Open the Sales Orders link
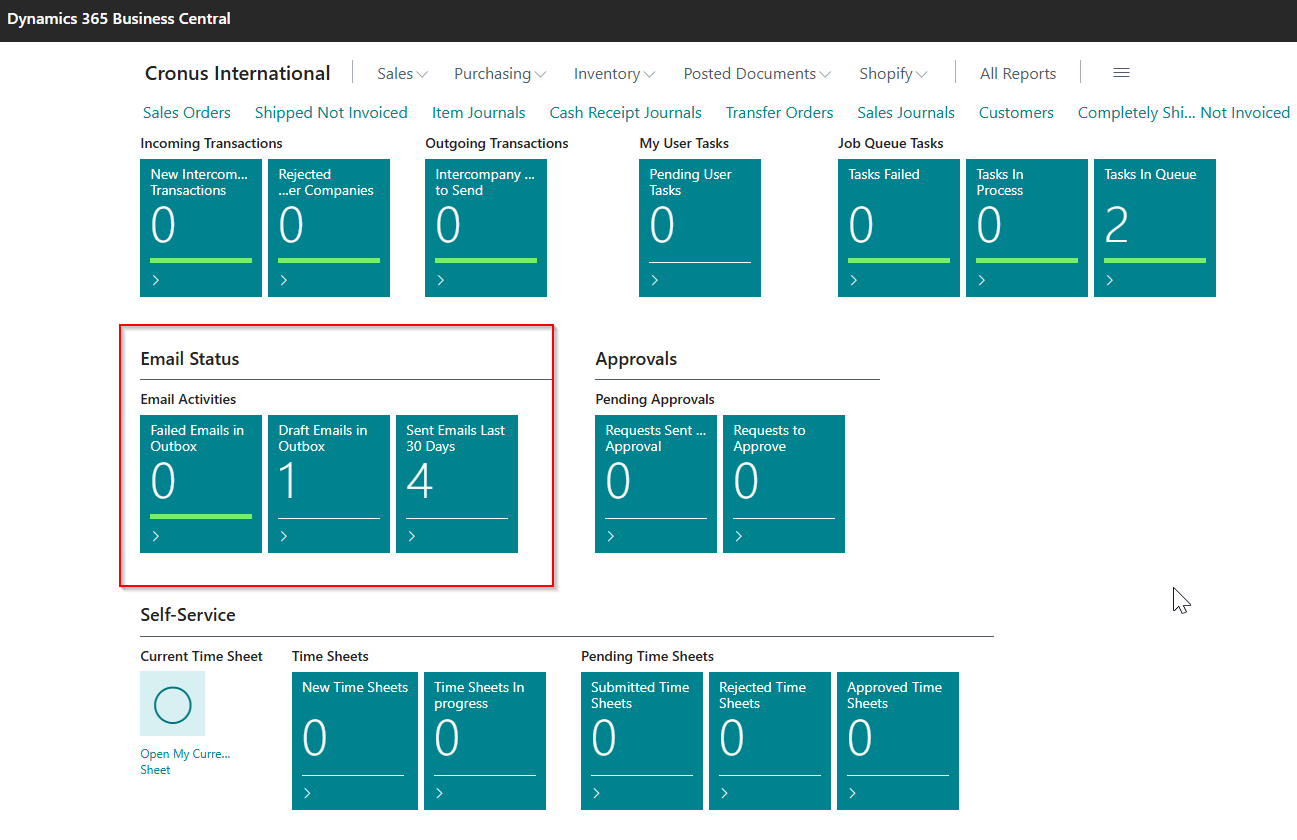Viewport: 1297px width, 840px height. [x=187, y=113]
